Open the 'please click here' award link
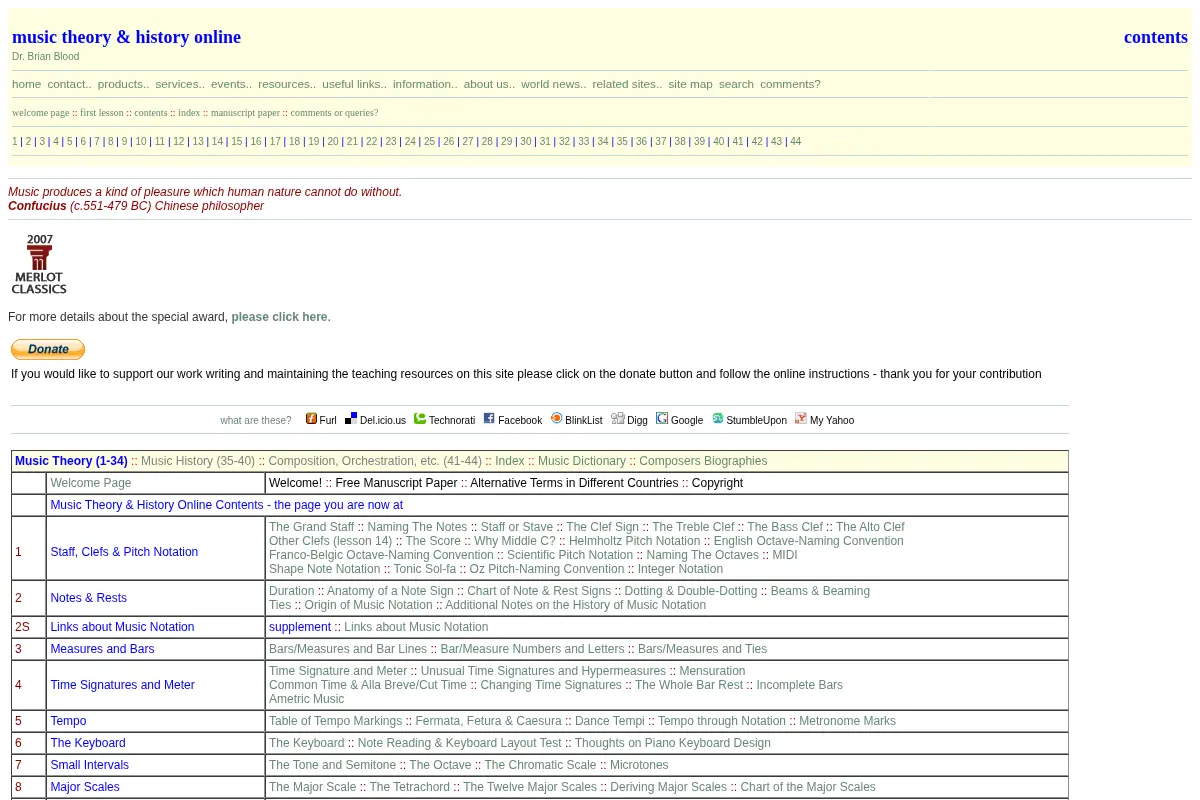1200x800 pixels. click(279, 317)
